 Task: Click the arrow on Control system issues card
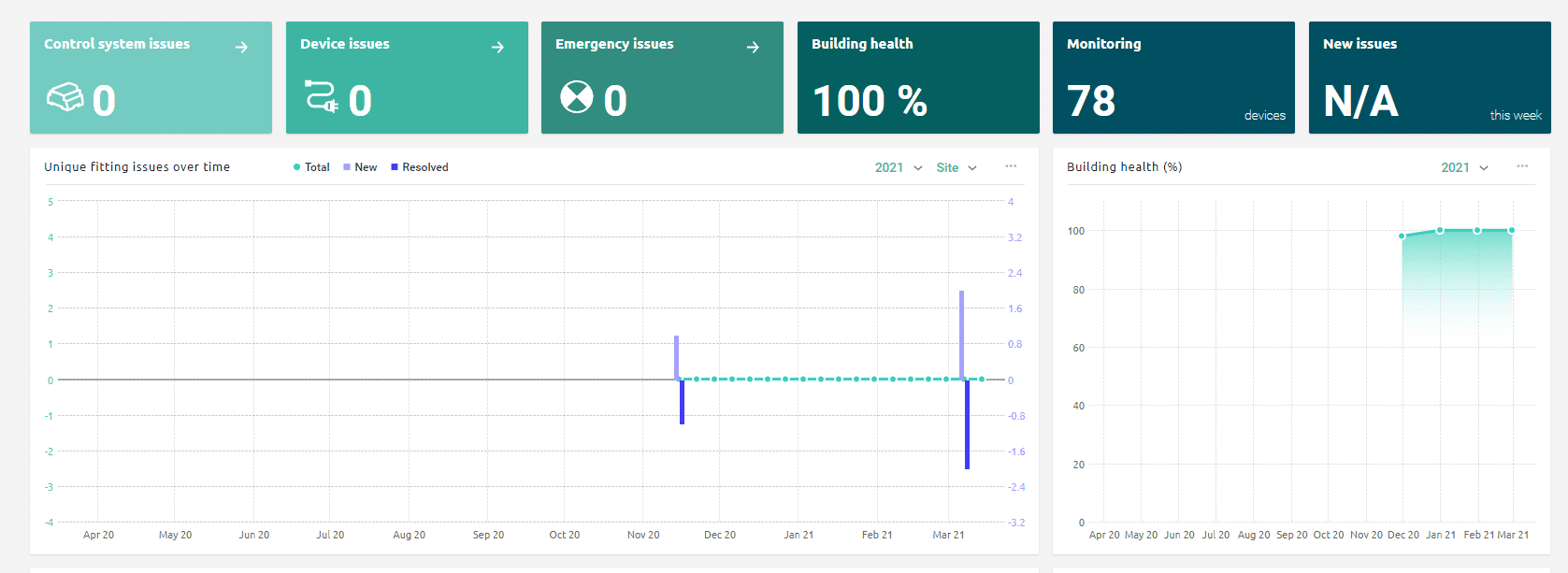(241, 48)
